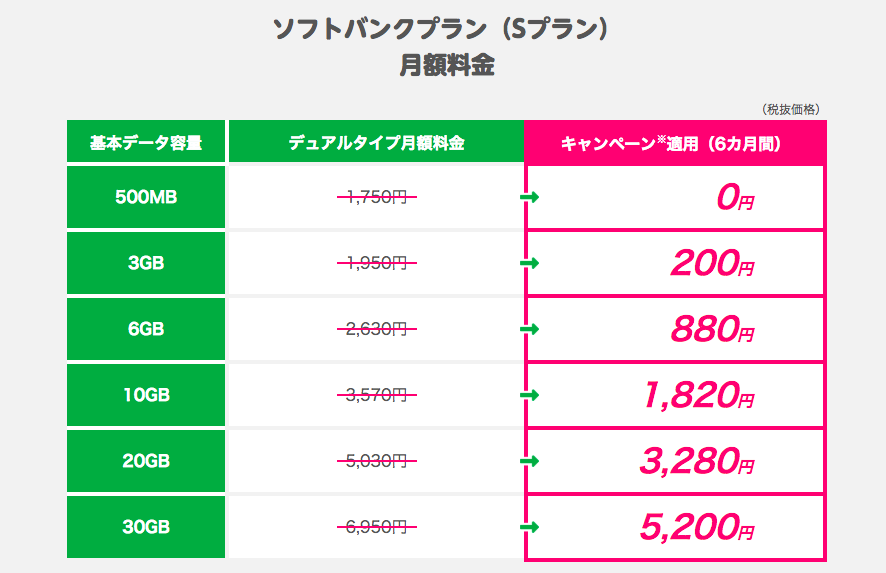This screenshot has width=886, height=573.
Task: Click the 0円 campaign price
Action: coord(735,198)
